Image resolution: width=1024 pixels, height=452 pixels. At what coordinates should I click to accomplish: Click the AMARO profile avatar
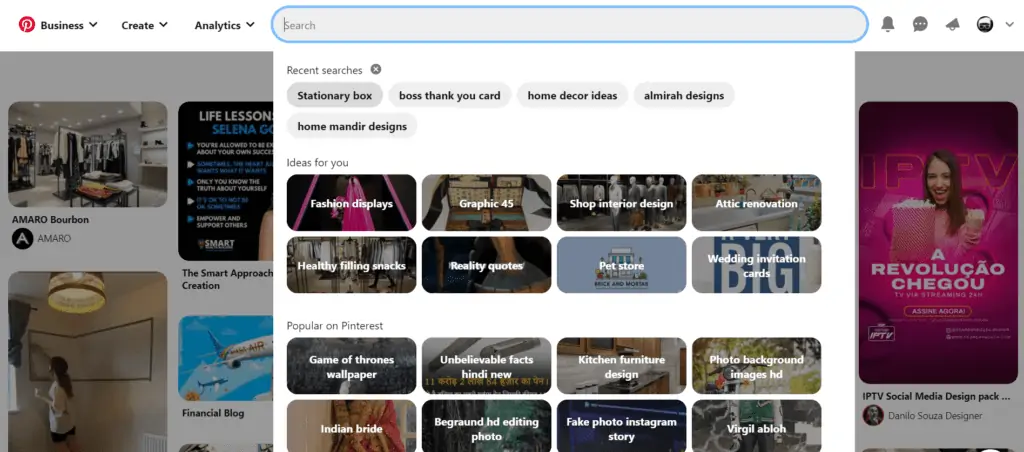click(x=22, y=239)
